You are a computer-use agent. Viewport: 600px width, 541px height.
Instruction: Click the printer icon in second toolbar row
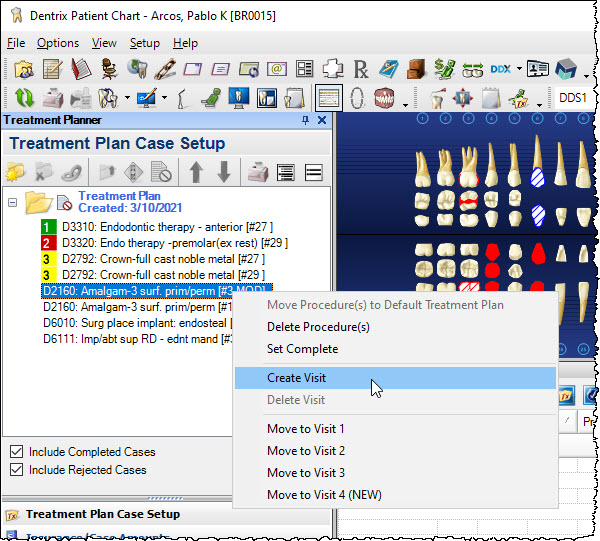[53, 98]
